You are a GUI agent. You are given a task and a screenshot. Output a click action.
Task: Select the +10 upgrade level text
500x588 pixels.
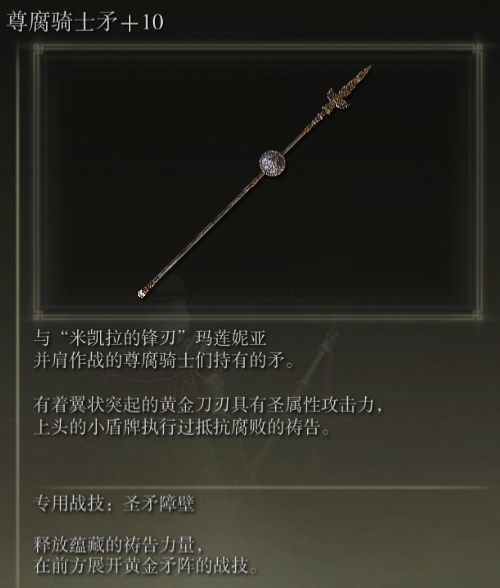pyautogui.click(x=142, y=22)
